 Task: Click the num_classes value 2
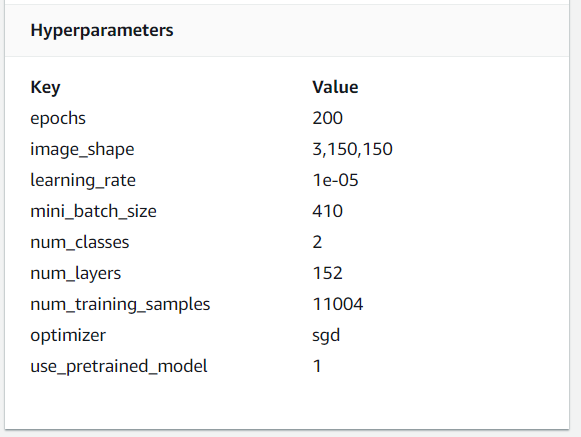coord(317,242)
